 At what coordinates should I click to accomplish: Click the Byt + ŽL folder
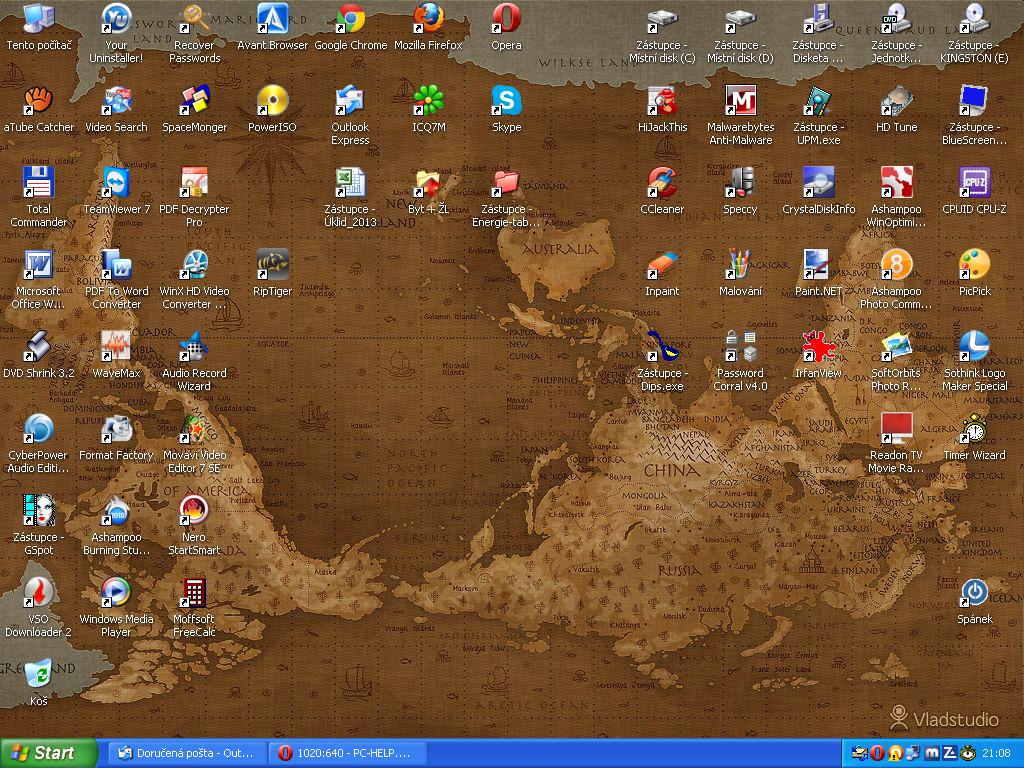pyautogui.click(x=428, y=182)
